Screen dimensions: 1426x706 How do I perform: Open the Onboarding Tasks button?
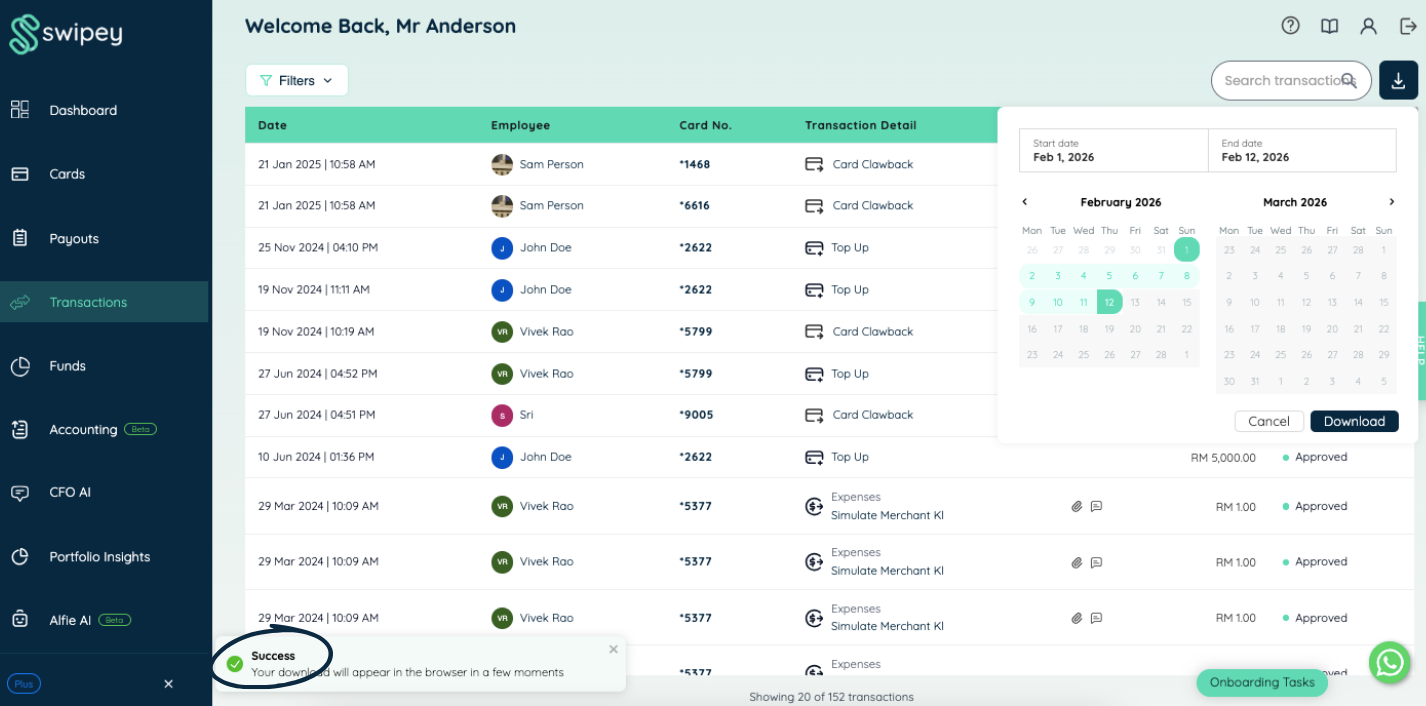pos(1262,682)
